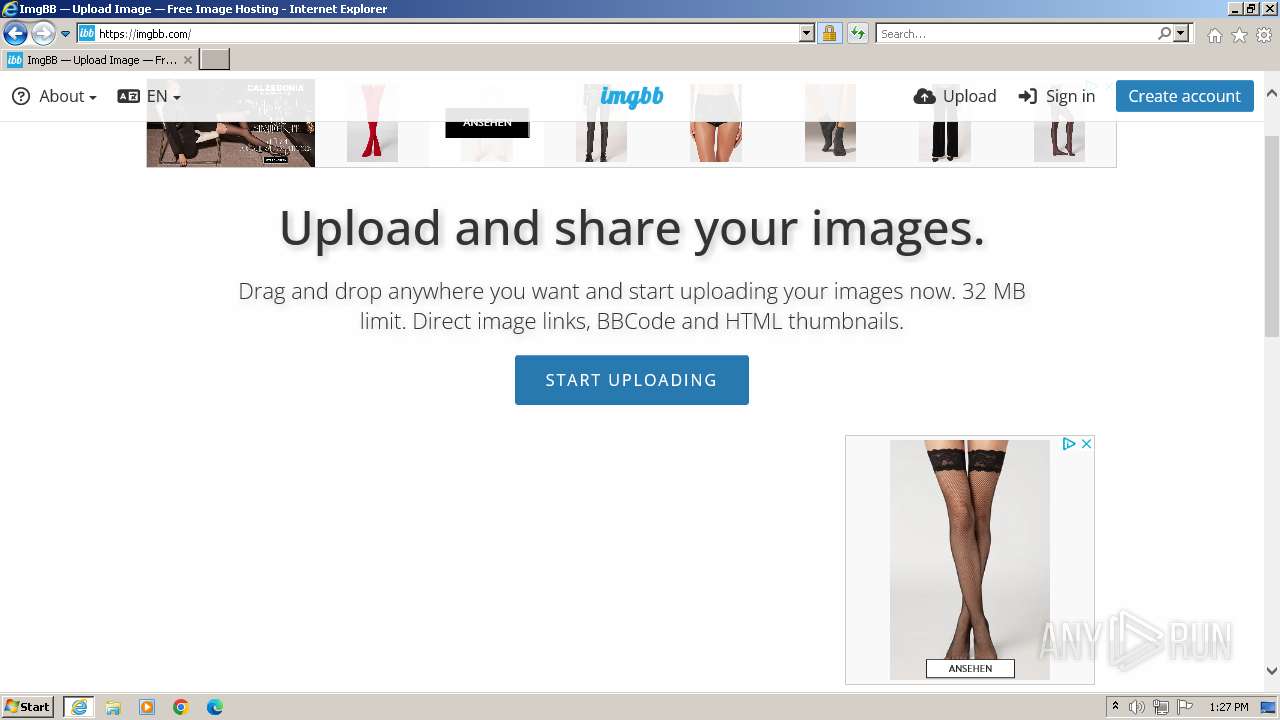Focus the URL address field

pyautogui.click(x=448, y=34)
